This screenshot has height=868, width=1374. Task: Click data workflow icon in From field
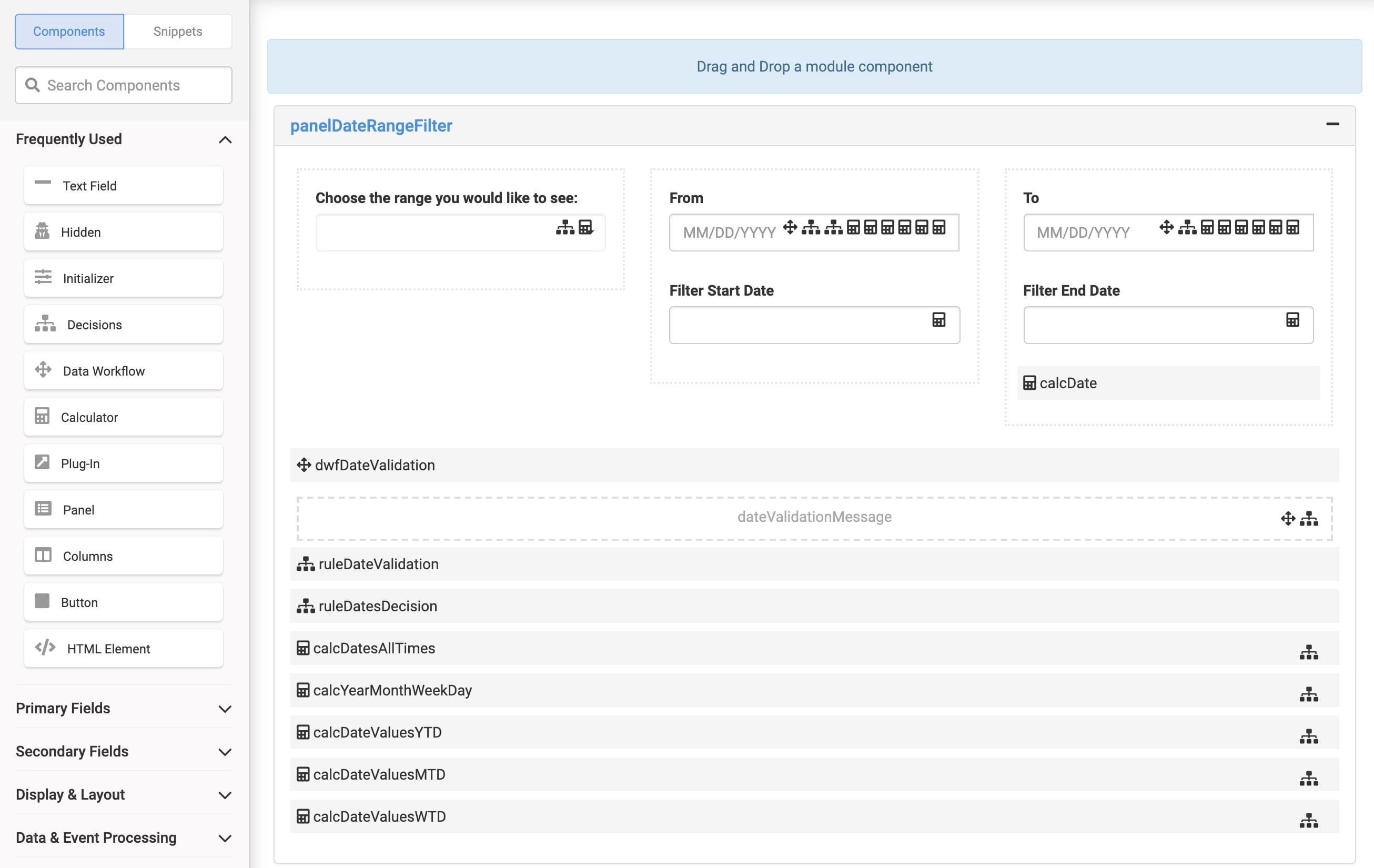click(790, 227)
